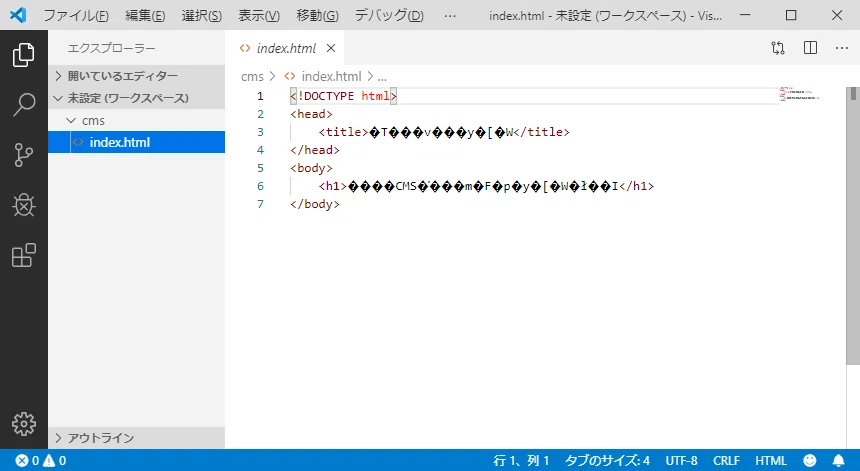Click the <h1> line with CMS text
Screen dimensions: 860x471
(486, 186)
